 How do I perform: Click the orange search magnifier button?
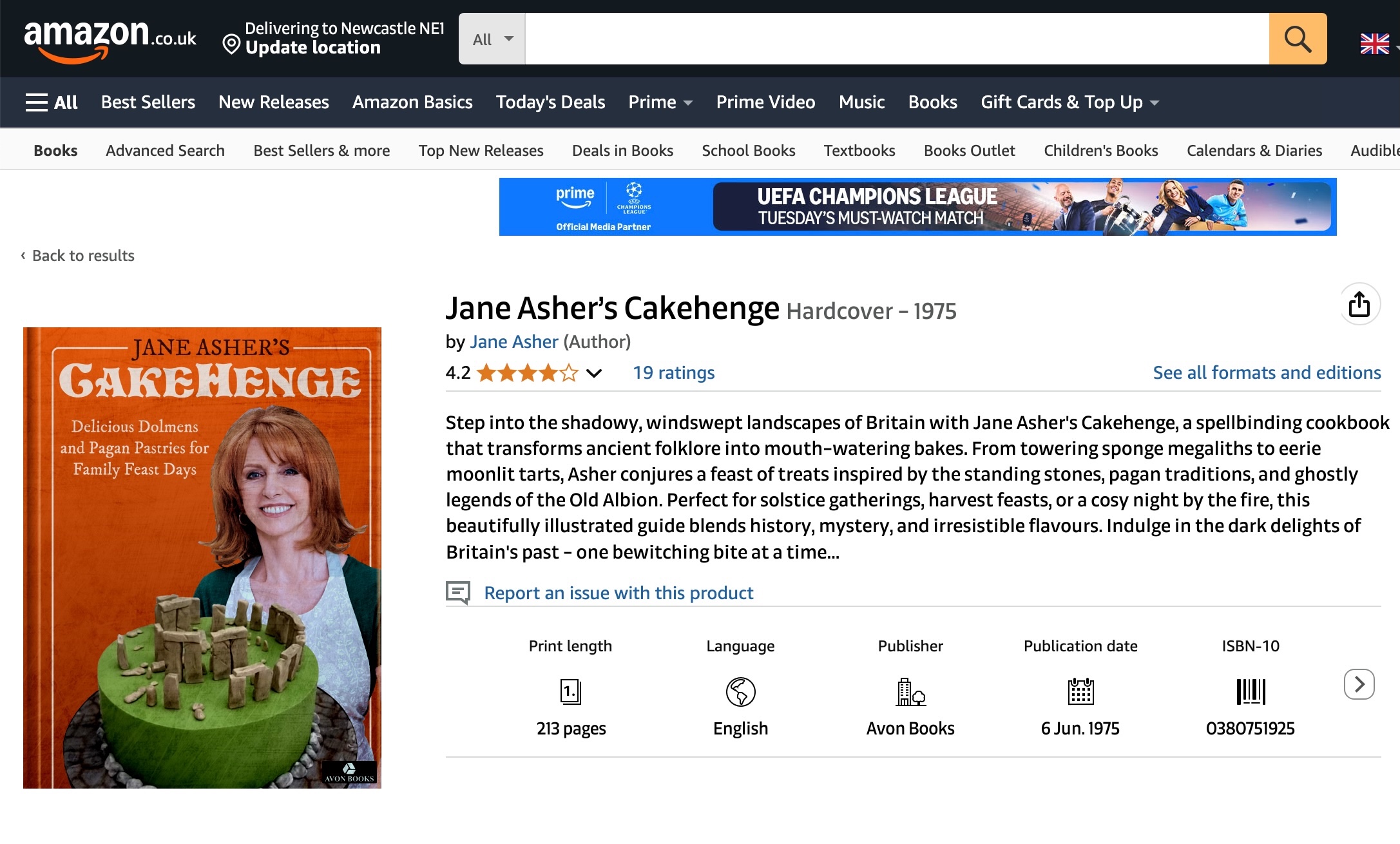tap(1298, 39)
